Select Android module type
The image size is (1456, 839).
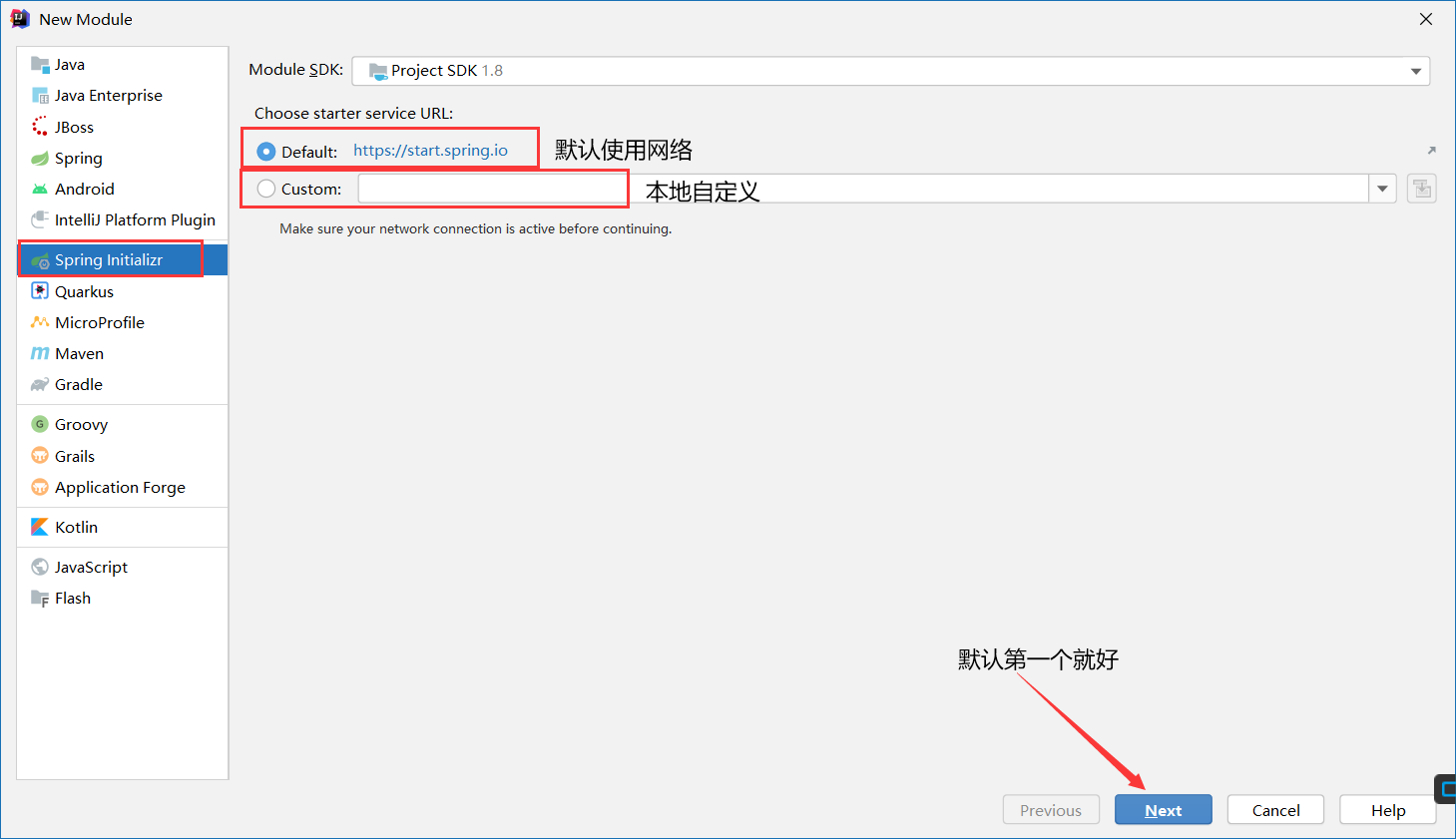pyautogui.click(x=123, y=190)
